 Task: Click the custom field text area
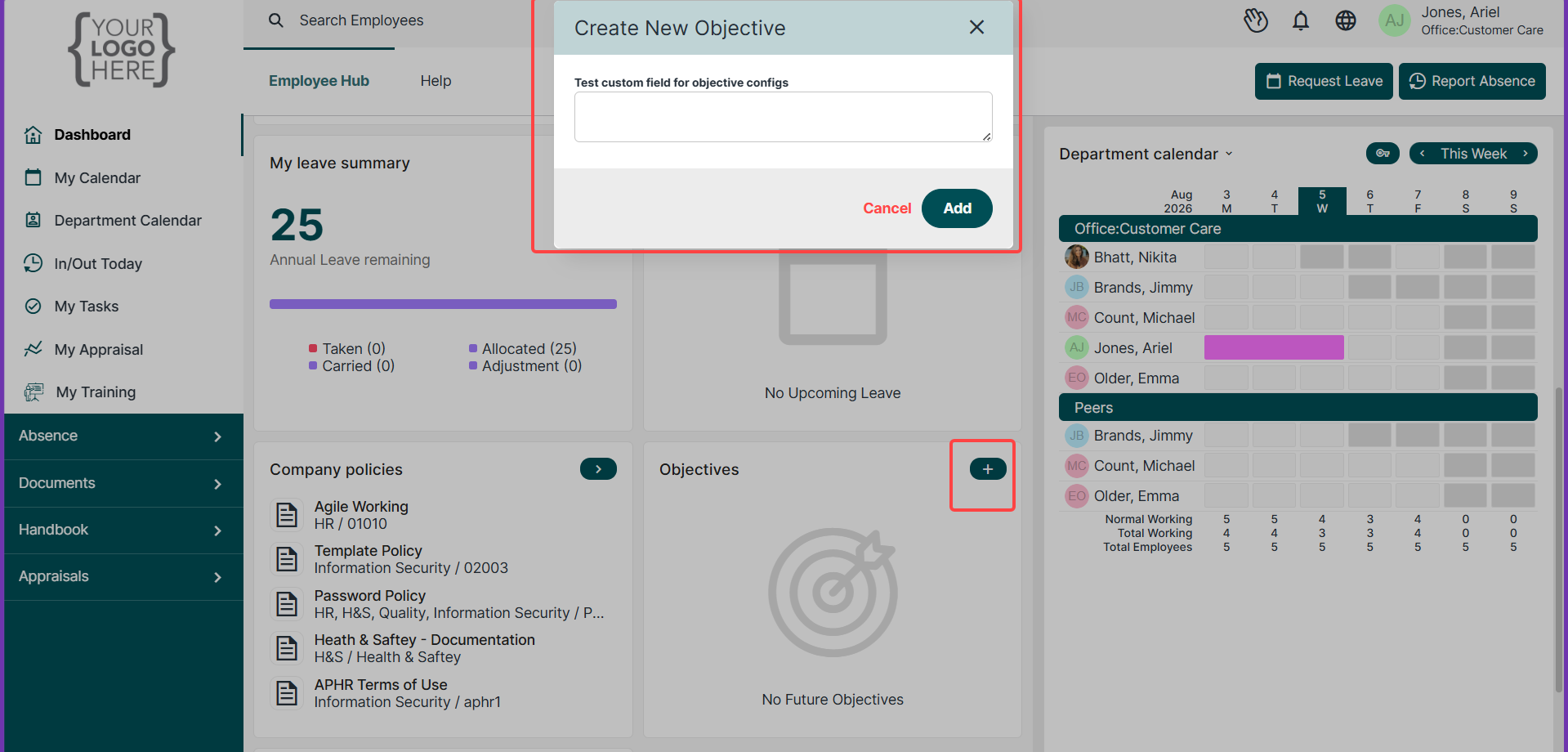[783, 117]
